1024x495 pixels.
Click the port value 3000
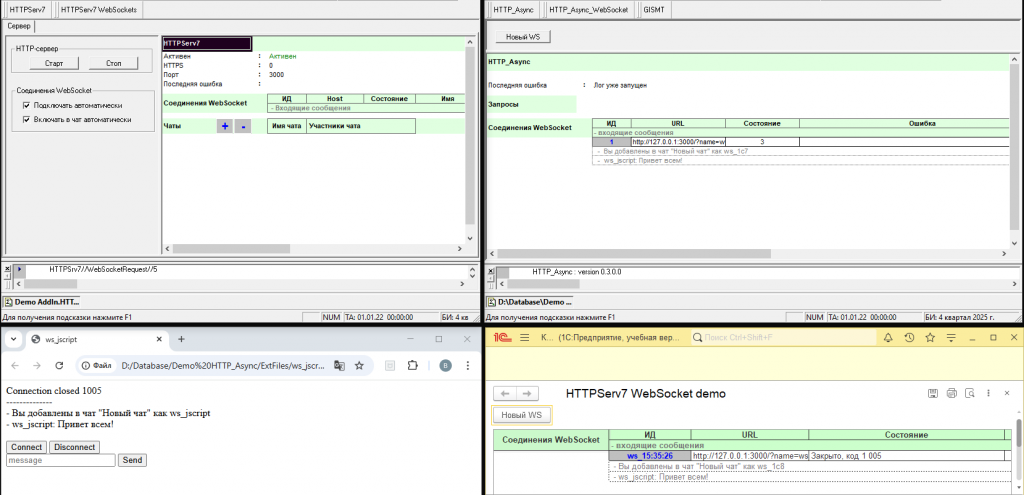point(276,75)
